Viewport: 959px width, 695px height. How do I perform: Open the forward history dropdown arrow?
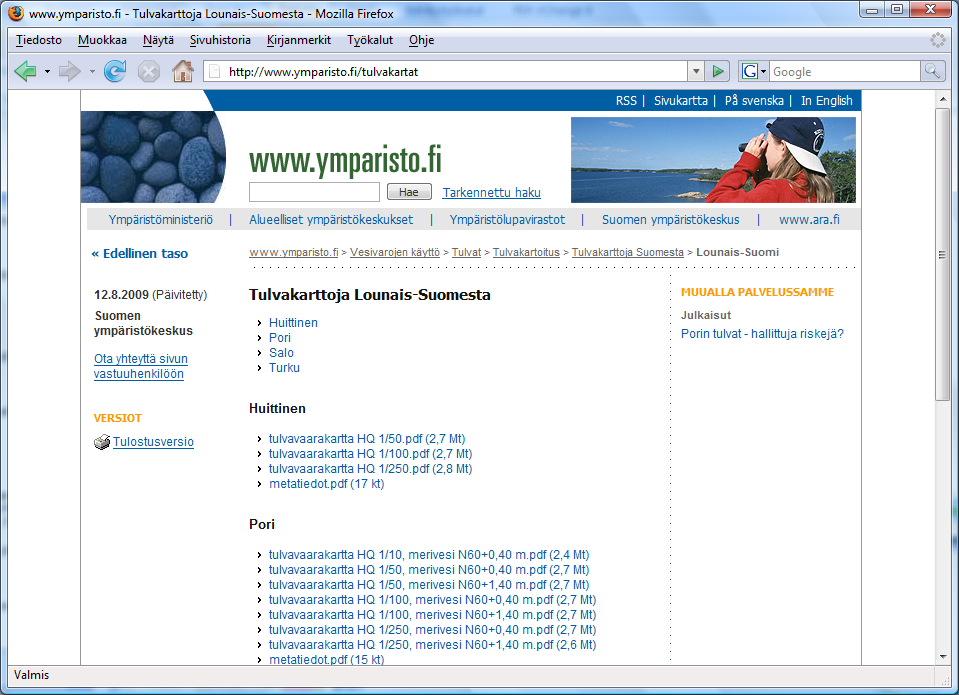[x=92, y=72]
